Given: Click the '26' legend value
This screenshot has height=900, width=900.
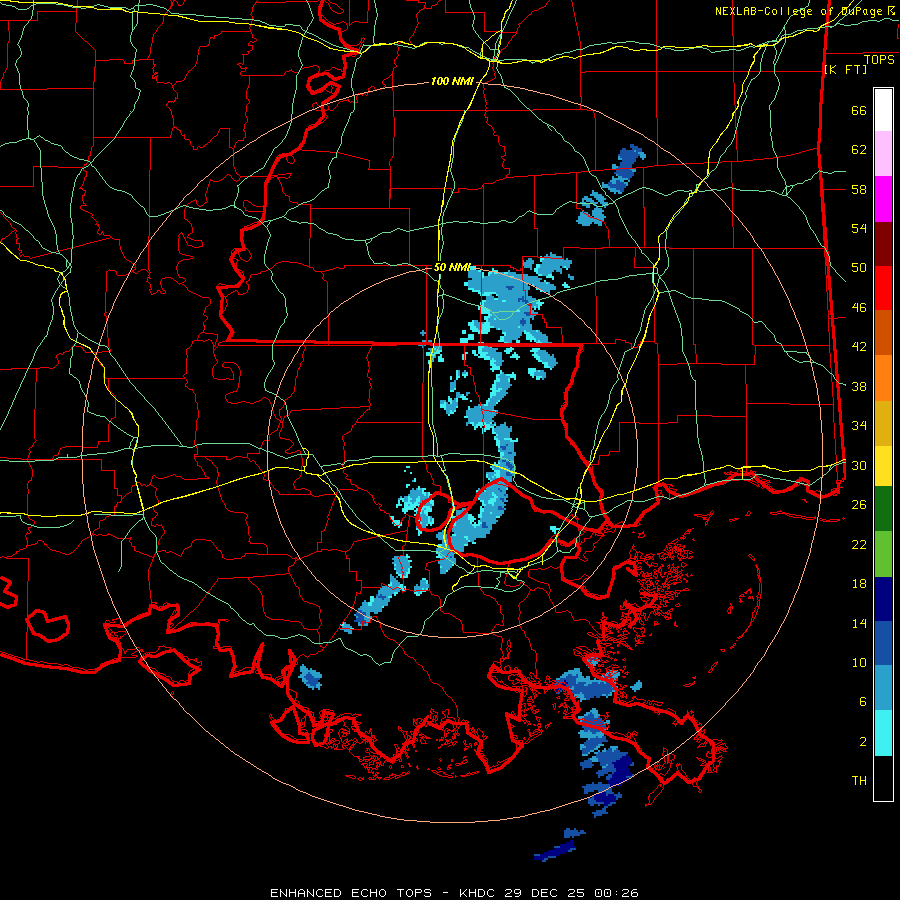Looking at the screenshot, I should pyautogui.click(x=859, y=505).
